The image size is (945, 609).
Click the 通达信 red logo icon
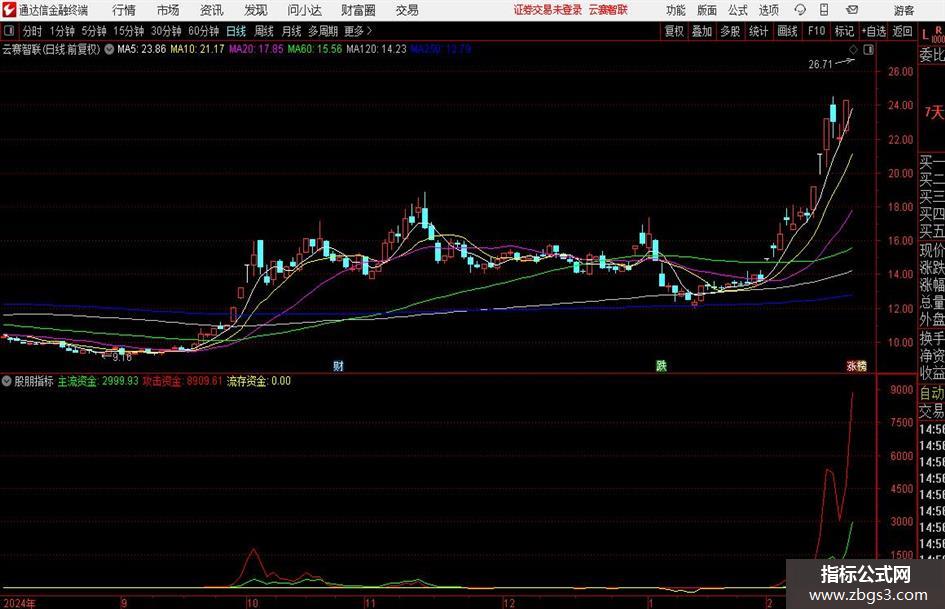9,10
